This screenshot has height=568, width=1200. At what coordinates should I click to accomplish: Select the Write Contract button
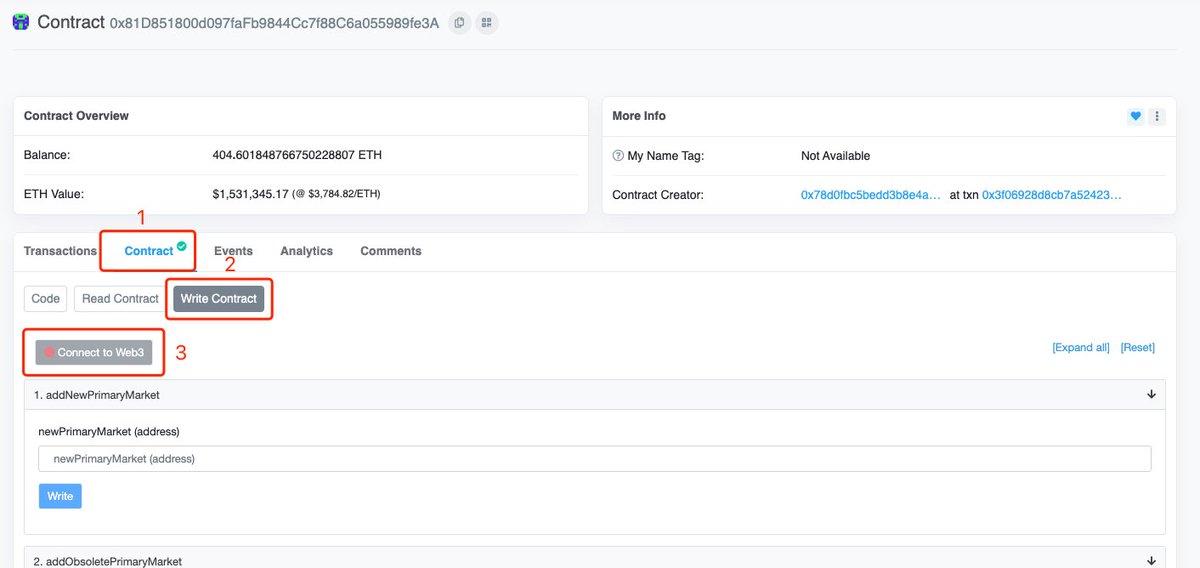[219, 298]
